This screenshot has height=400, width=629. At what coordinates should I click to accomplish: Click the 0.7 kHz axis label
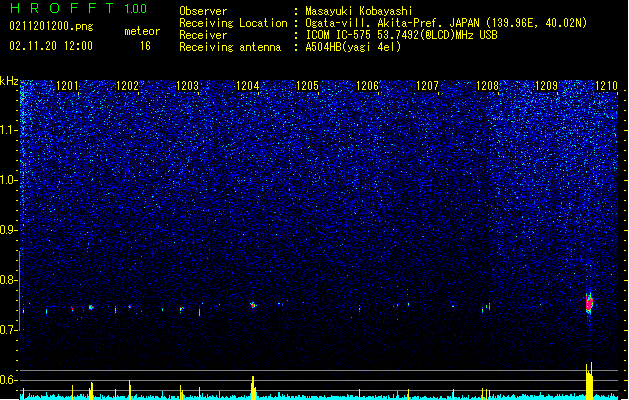click(x=8, y=330)
